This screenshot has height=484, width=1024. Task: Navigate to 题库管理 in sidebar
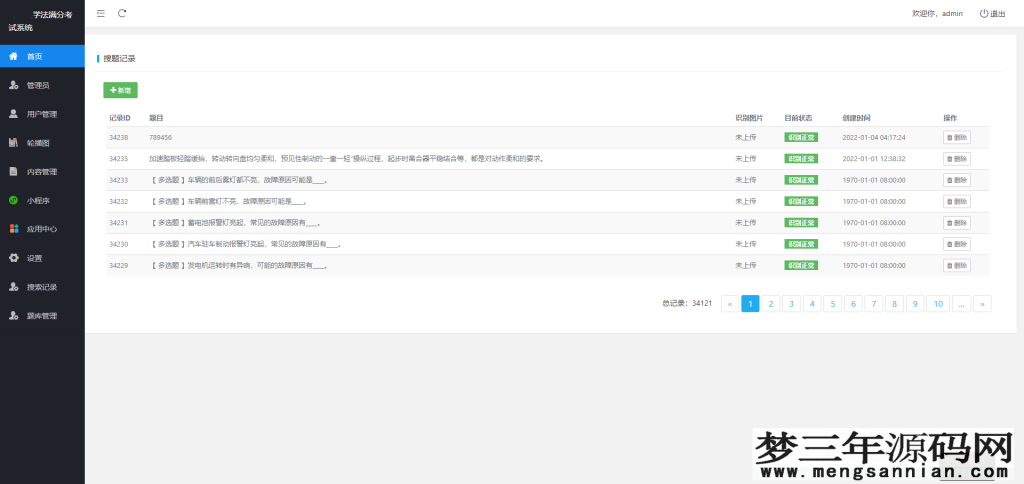[x=41, y=316]
